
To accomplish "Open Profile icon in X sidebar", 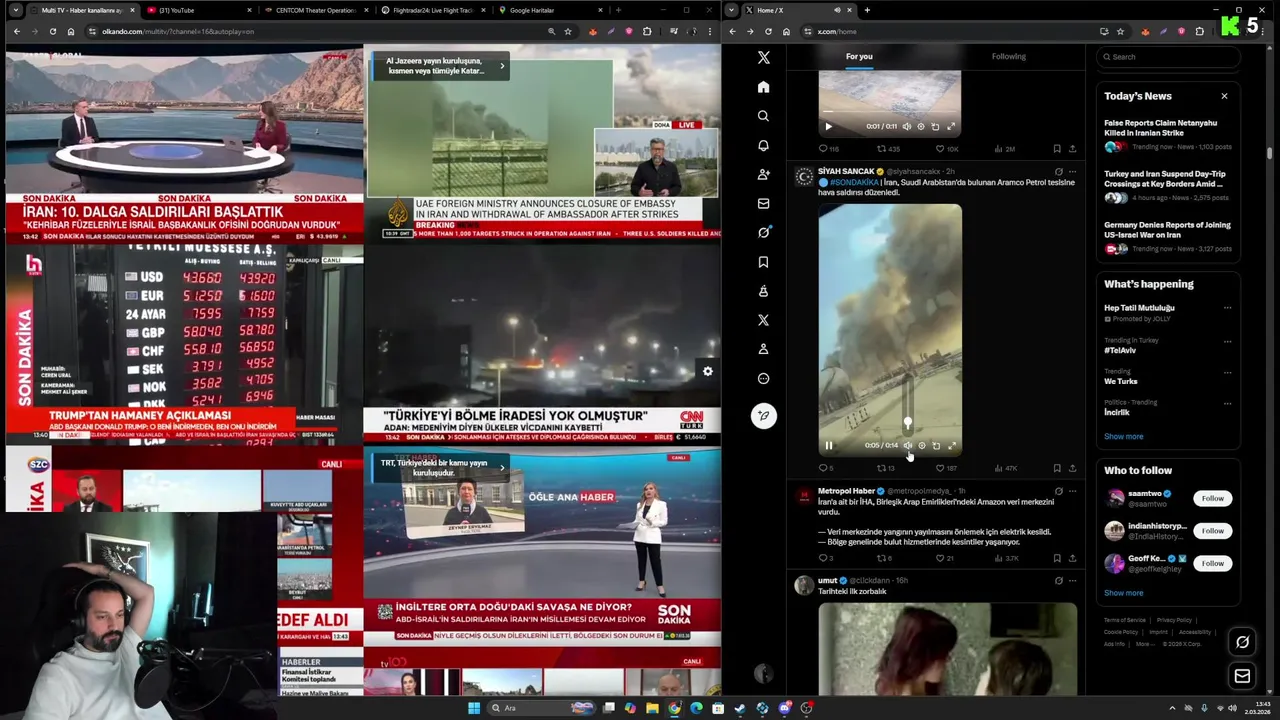I will point(763,349).
